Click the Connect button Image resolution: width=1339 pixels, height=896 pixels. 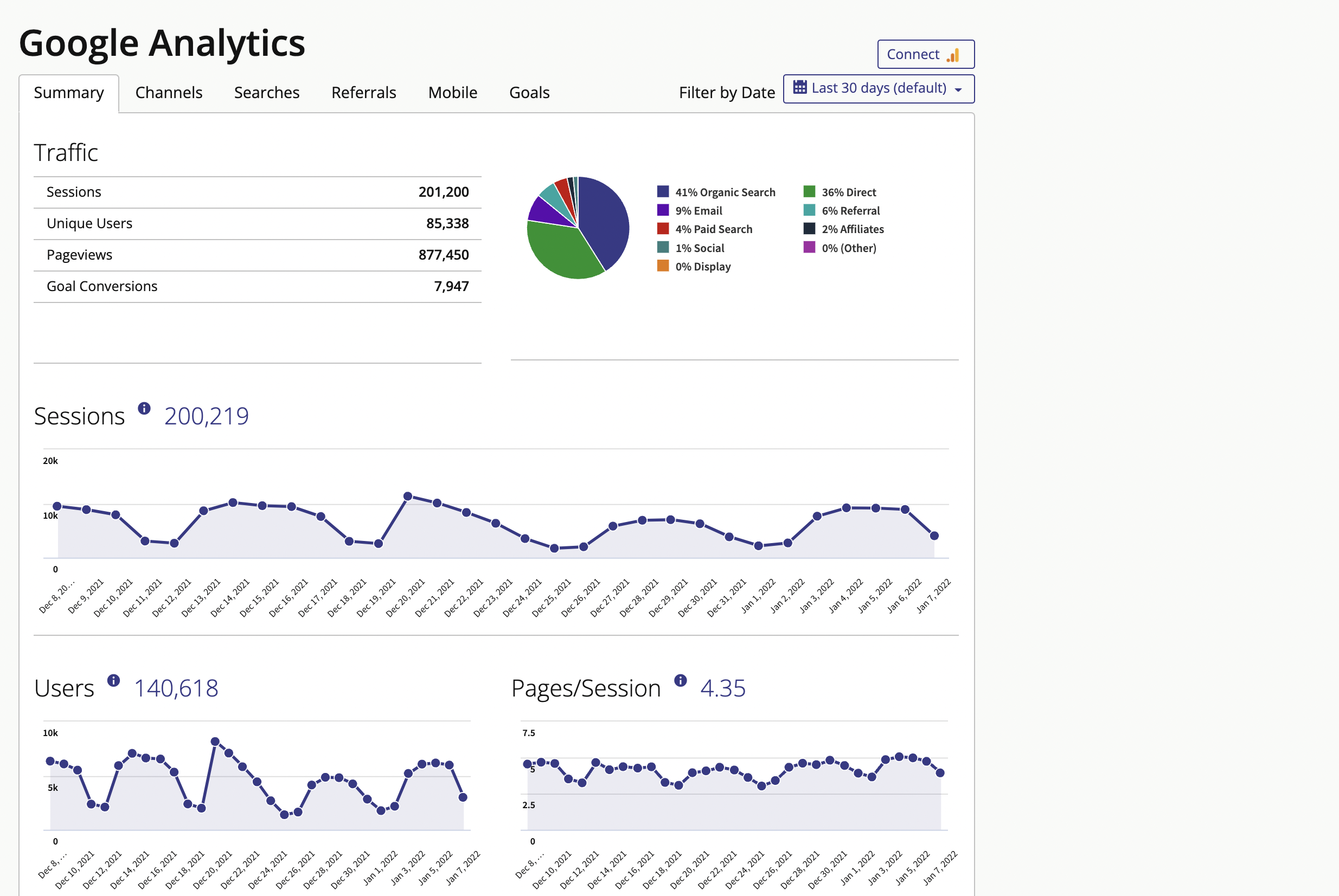point(926,54)
